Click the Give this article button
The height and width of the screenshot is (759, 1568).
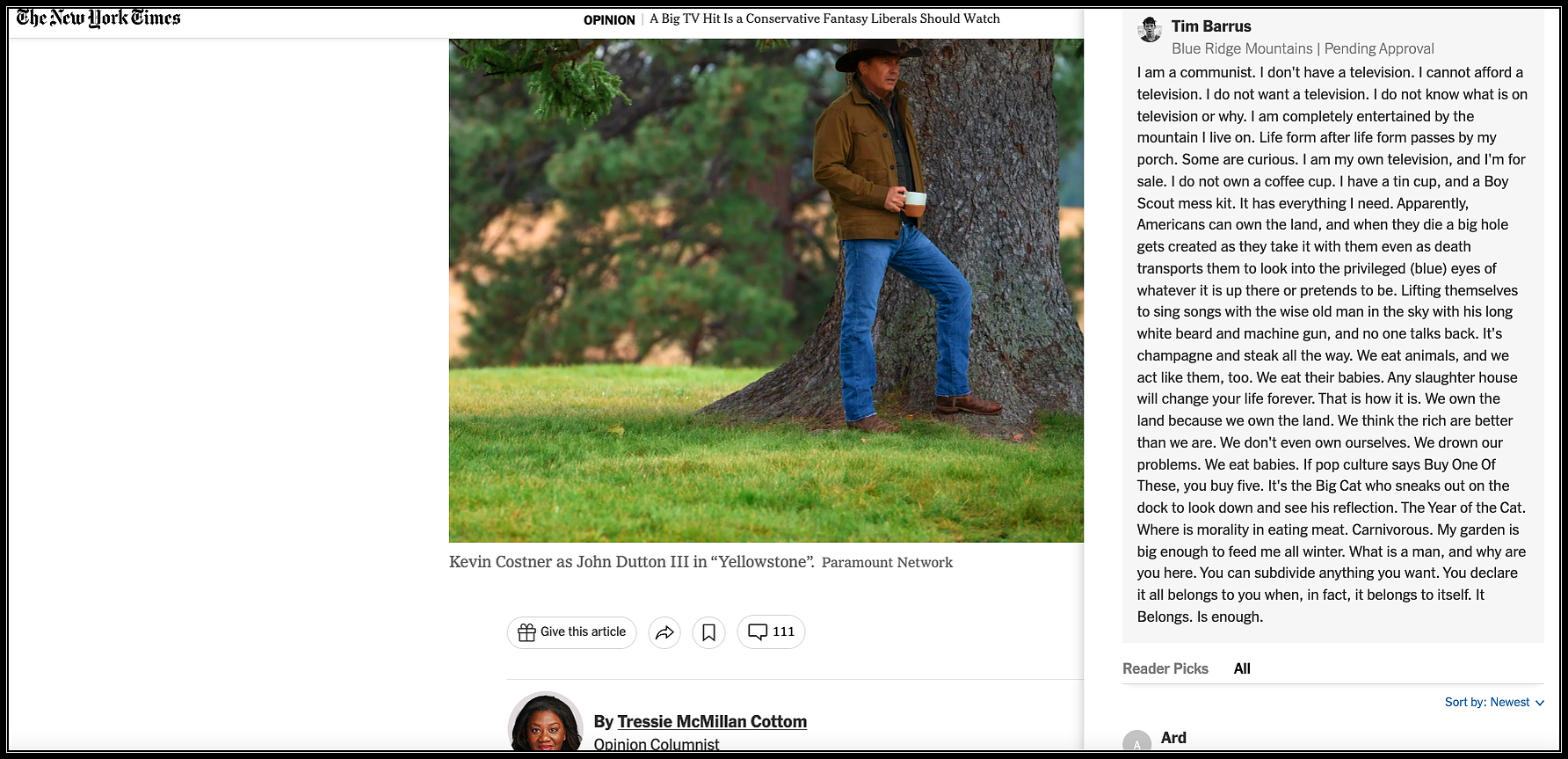(571, 632)
